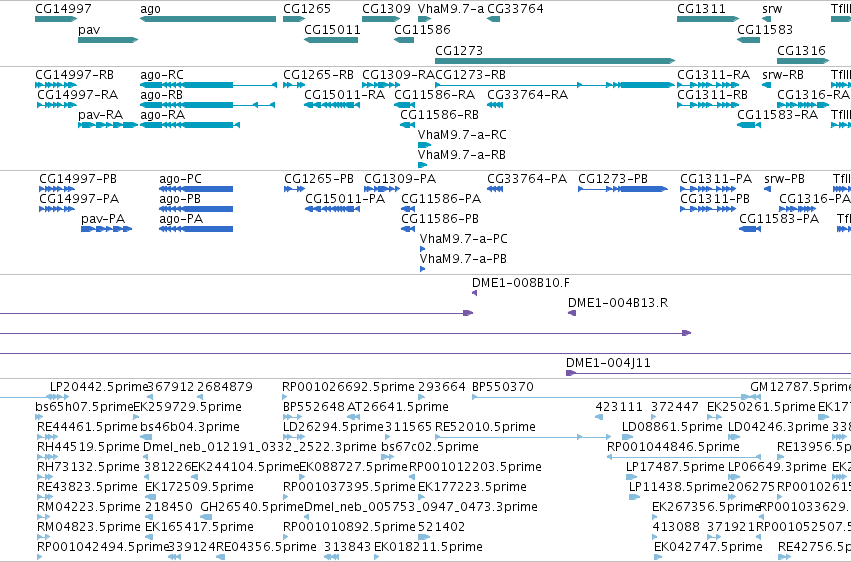The height and width of the screenshot is (562, 851).
Task: Click the CG33764-RA transcript label
Action: 528,95
